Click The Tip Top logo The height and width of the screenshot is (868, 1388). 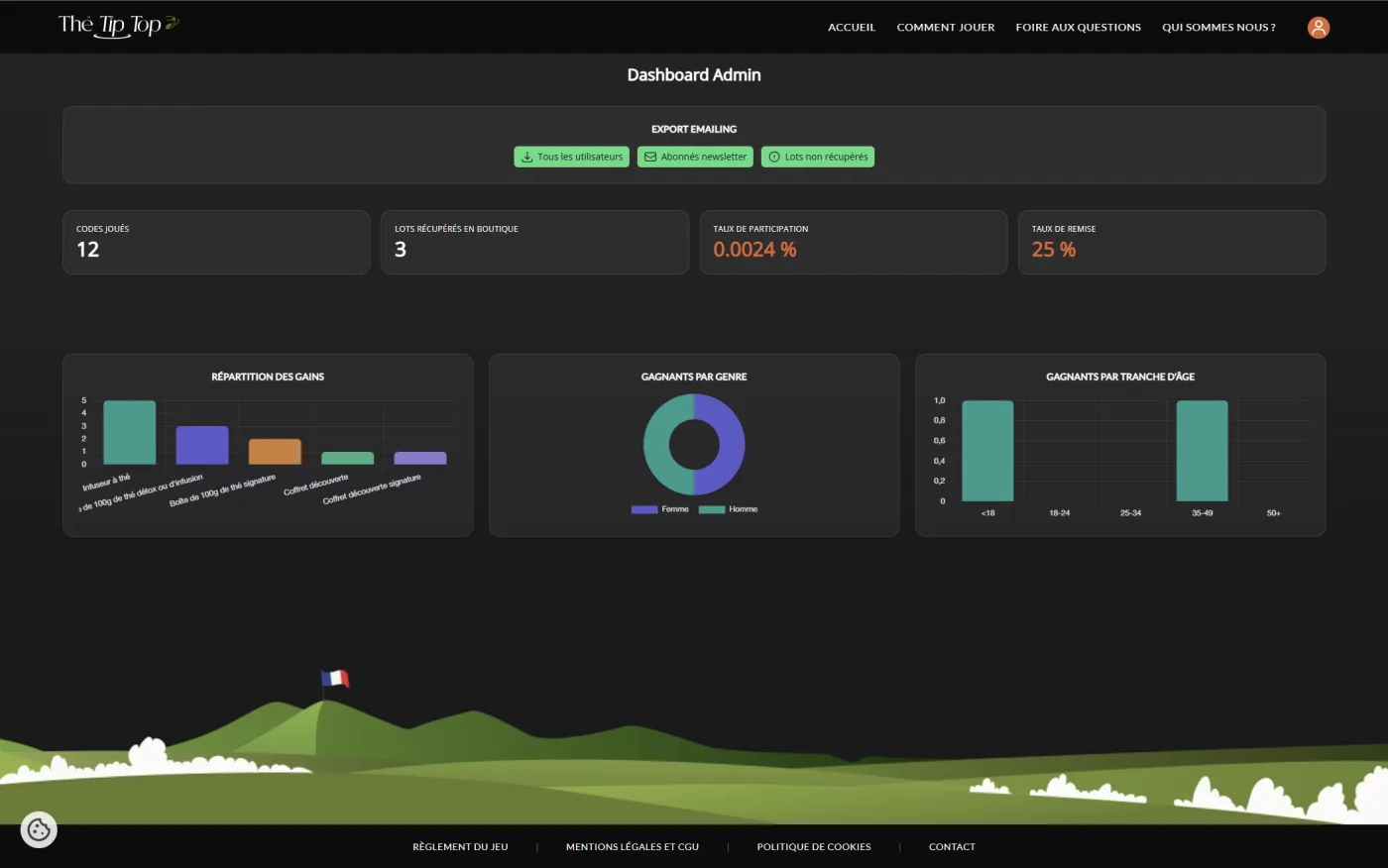[119, 25]
